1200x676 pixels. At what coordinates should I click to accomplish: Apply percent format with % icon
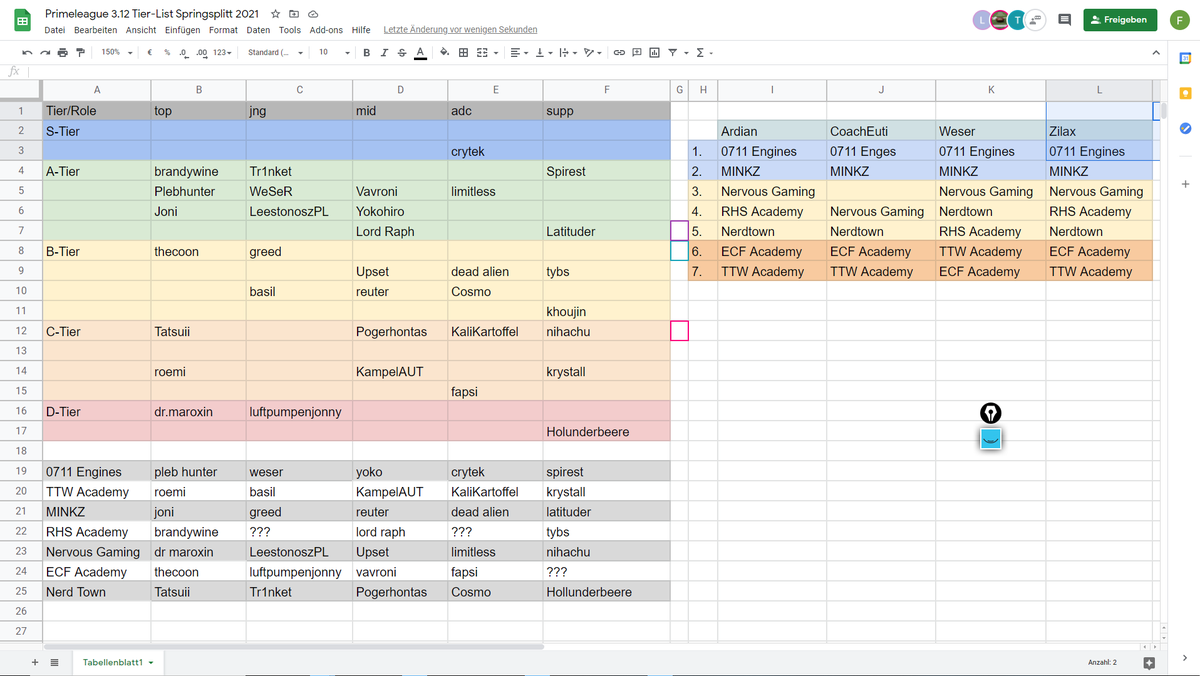tap(166, 52)
